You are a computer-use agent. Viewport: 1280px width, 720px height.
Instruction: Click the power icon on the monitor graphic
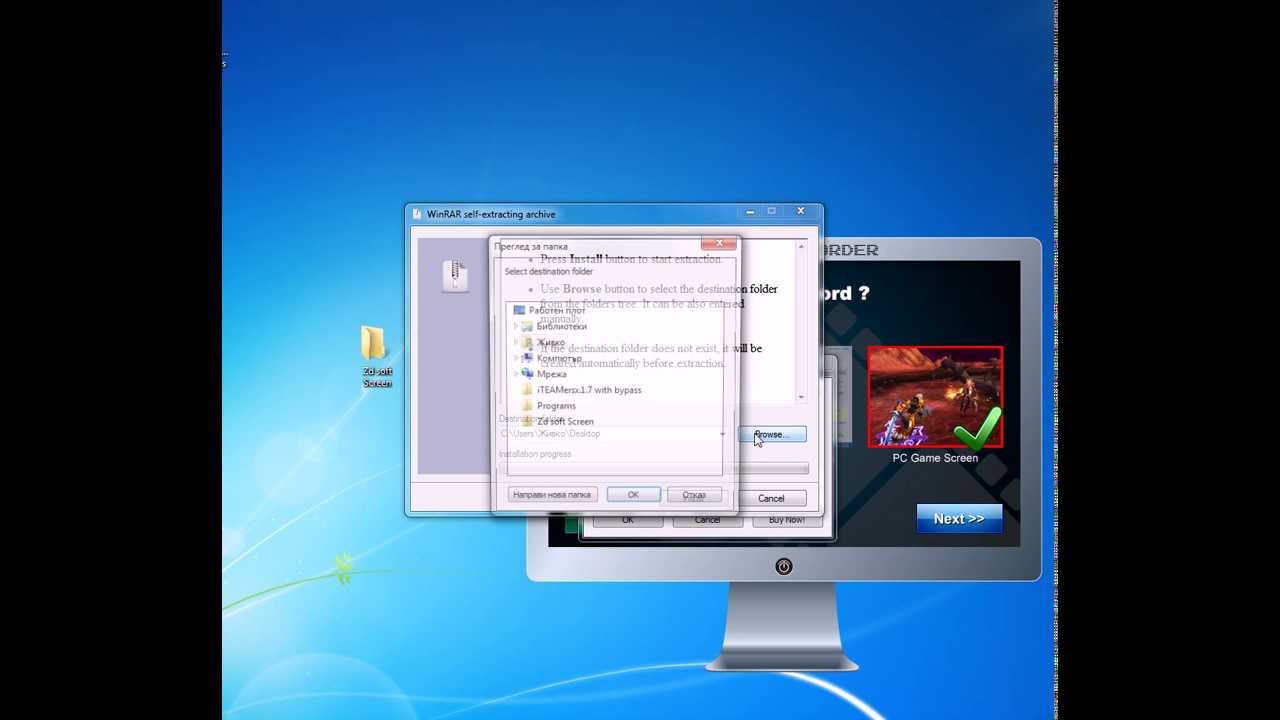coord(784,566)
